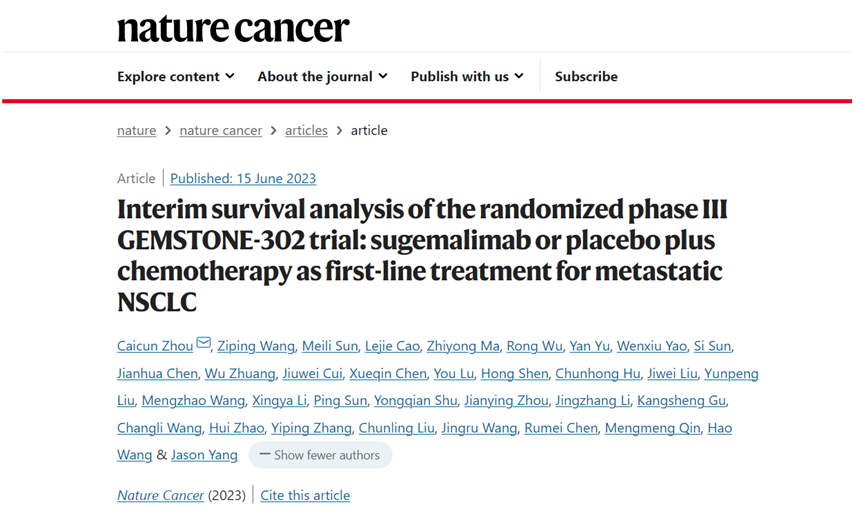Open author Jianhua Chen's link
Image resolution: width=856 pixels, height=527 pixels.
point(157,373)
